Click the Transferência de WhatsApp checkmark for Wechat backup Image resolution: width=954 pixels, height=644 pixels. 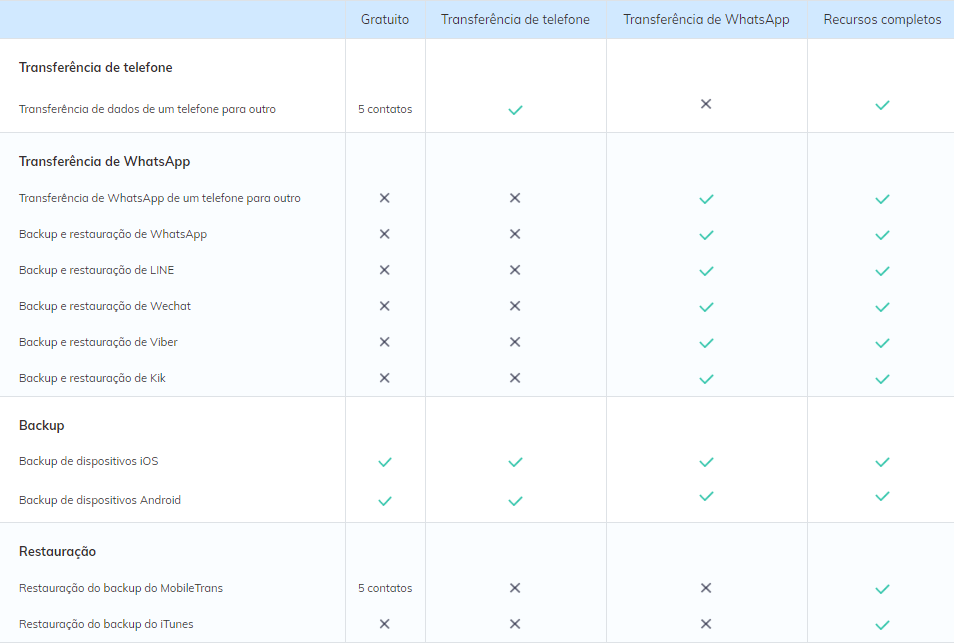click(706, 307)
